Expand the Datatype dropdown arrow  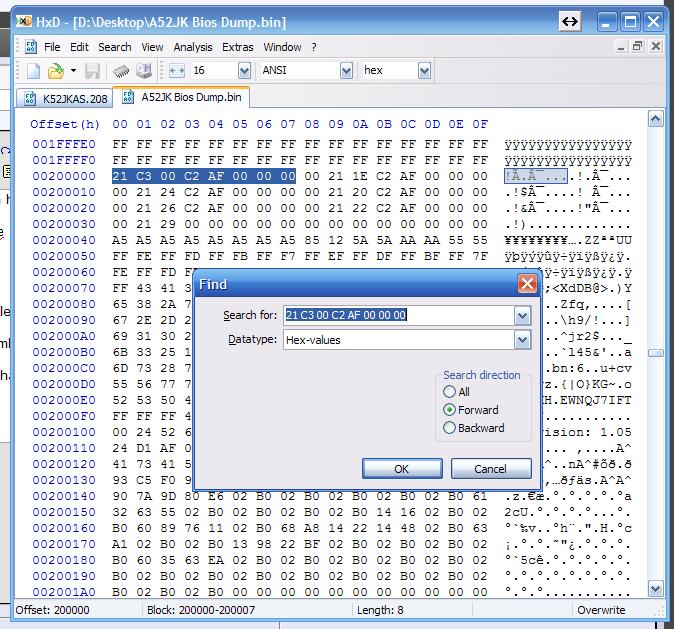click(522, 340)
